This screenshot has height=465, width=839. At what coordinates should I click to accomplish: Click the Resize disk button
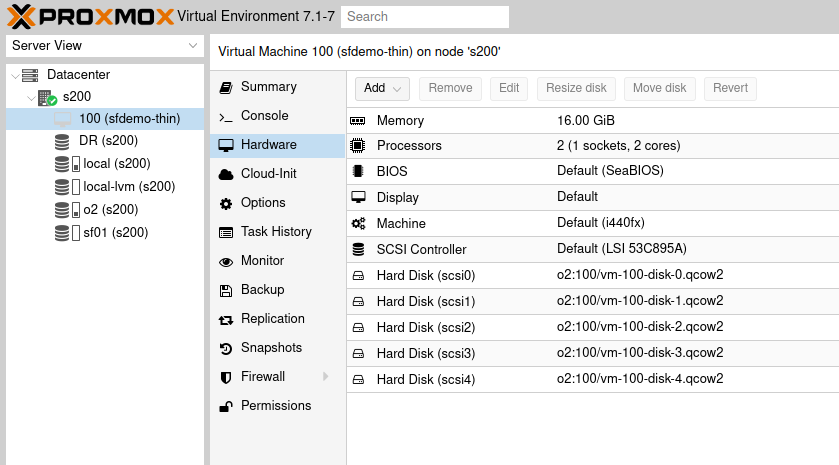576,88
